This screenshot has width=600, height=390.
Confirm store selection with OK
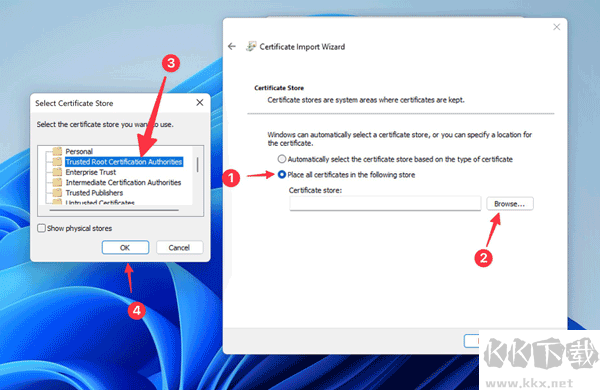125,247
